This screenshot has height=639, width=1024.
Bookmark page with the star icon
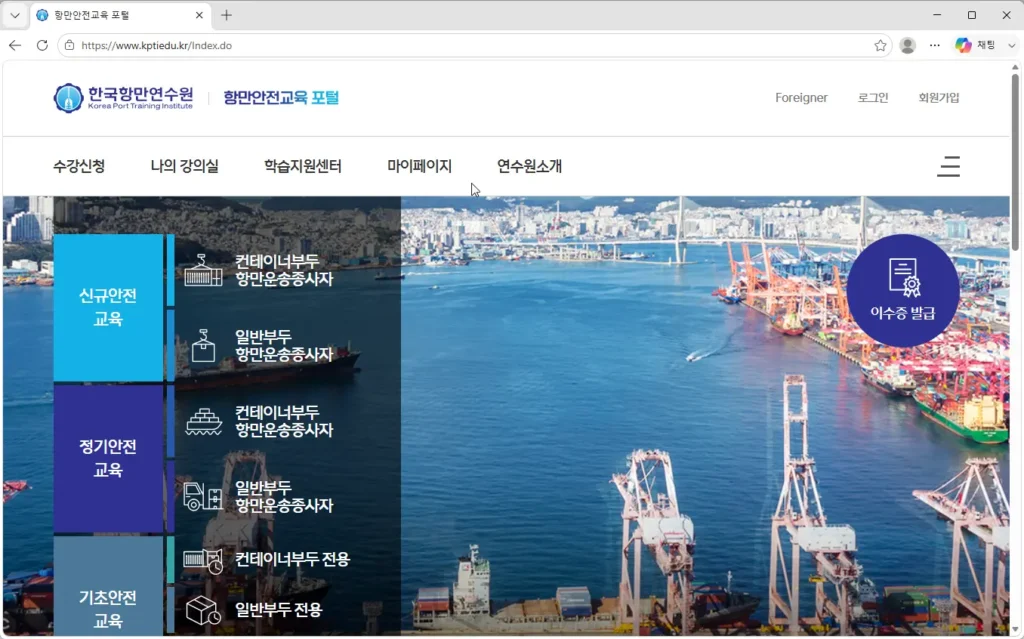click(x=880, y=45)
